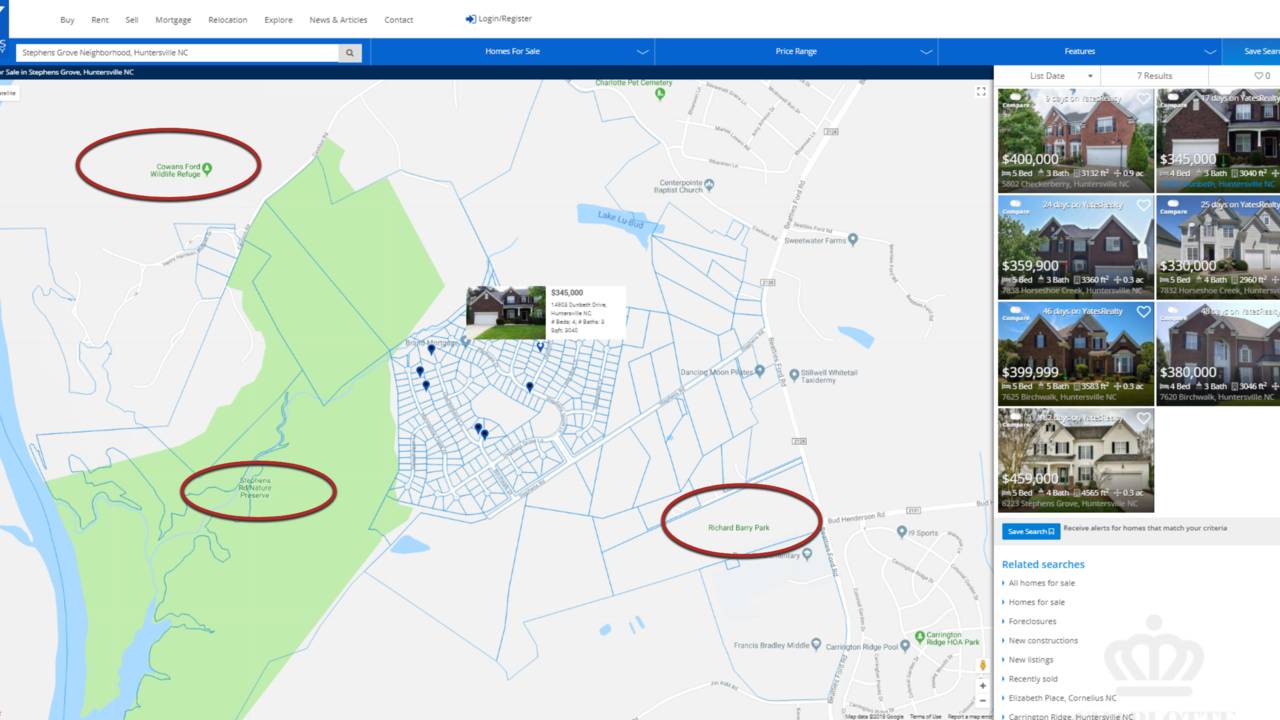This screenshot has height=720, width=1280.
Task: Click the Save Search button
Action: [1029, 531]
